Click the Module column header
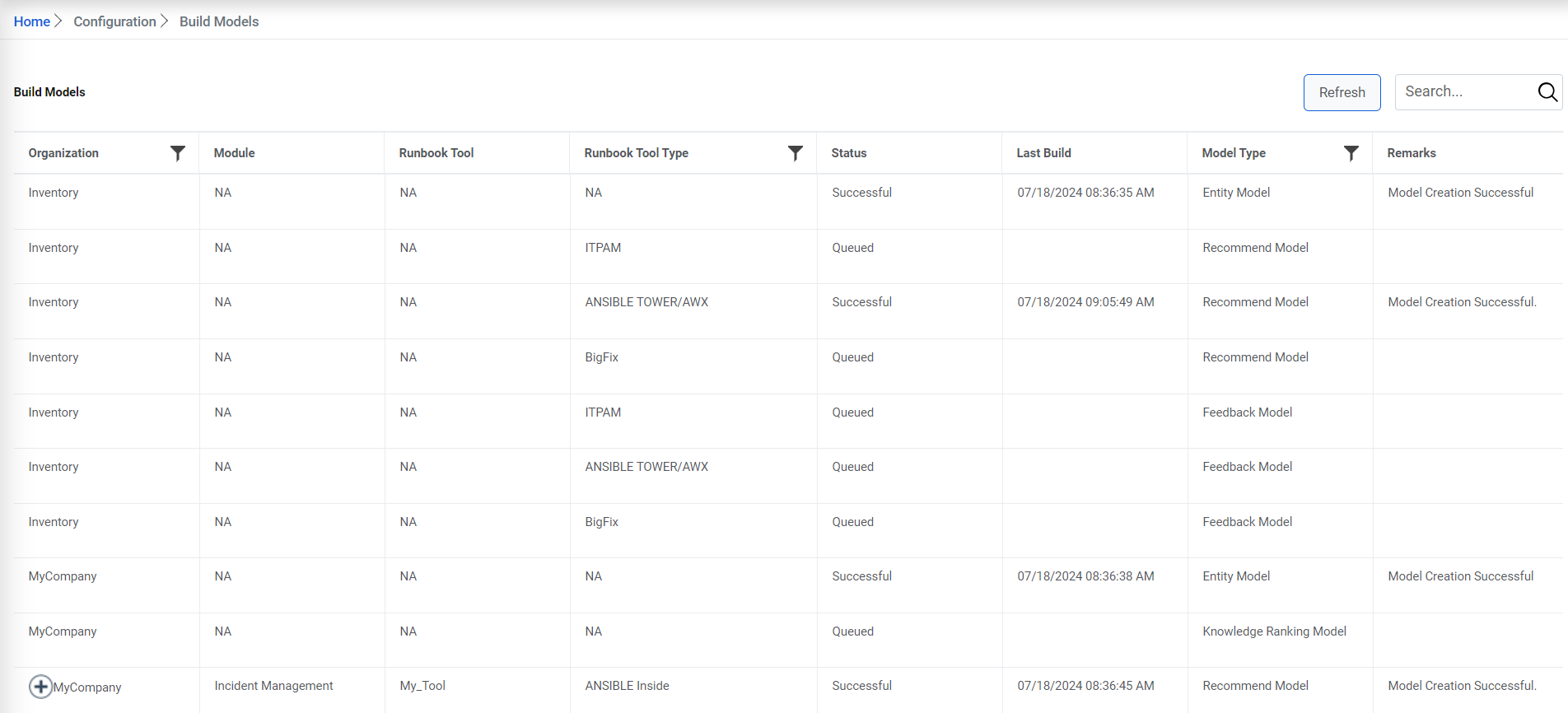 pyautogui.click(x=234, y=153)
